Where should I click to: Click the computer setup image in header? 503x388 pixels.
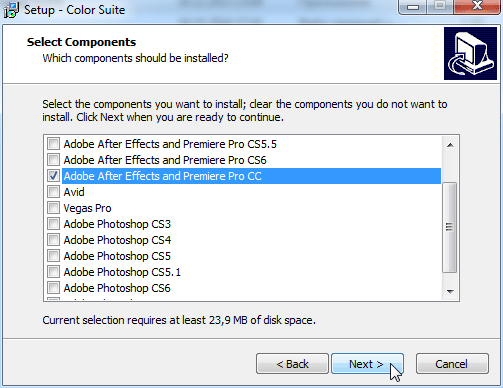pos(470,54)
